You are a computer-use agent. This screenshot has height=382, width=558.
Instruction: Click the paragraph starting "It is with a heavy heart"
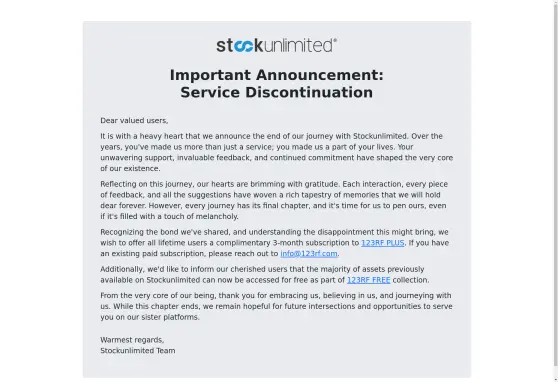[x=277, y=152]
